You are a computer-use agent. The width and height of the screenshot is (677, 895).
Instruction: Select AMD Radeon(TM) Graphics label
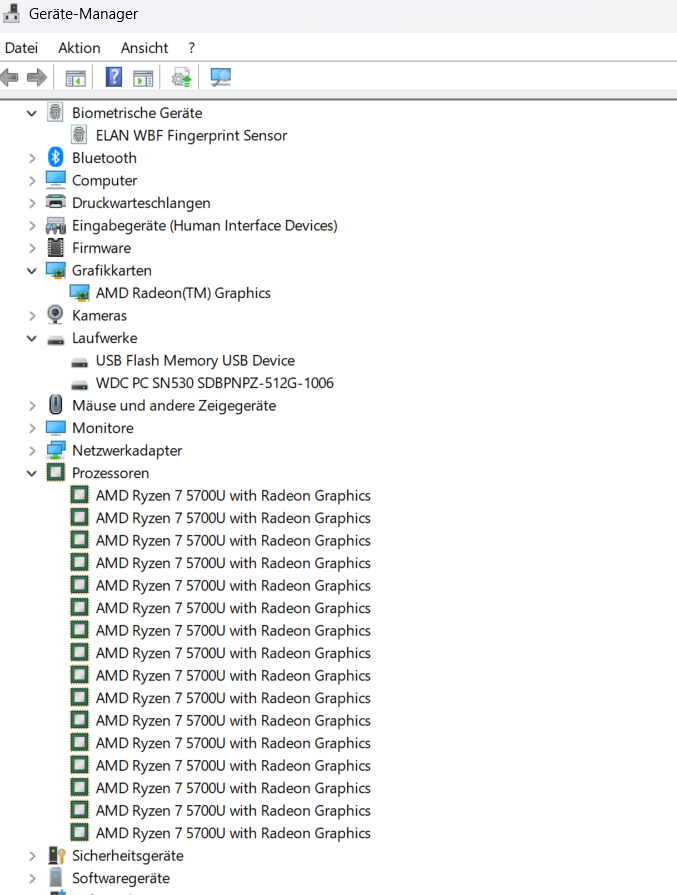point(183,293)
